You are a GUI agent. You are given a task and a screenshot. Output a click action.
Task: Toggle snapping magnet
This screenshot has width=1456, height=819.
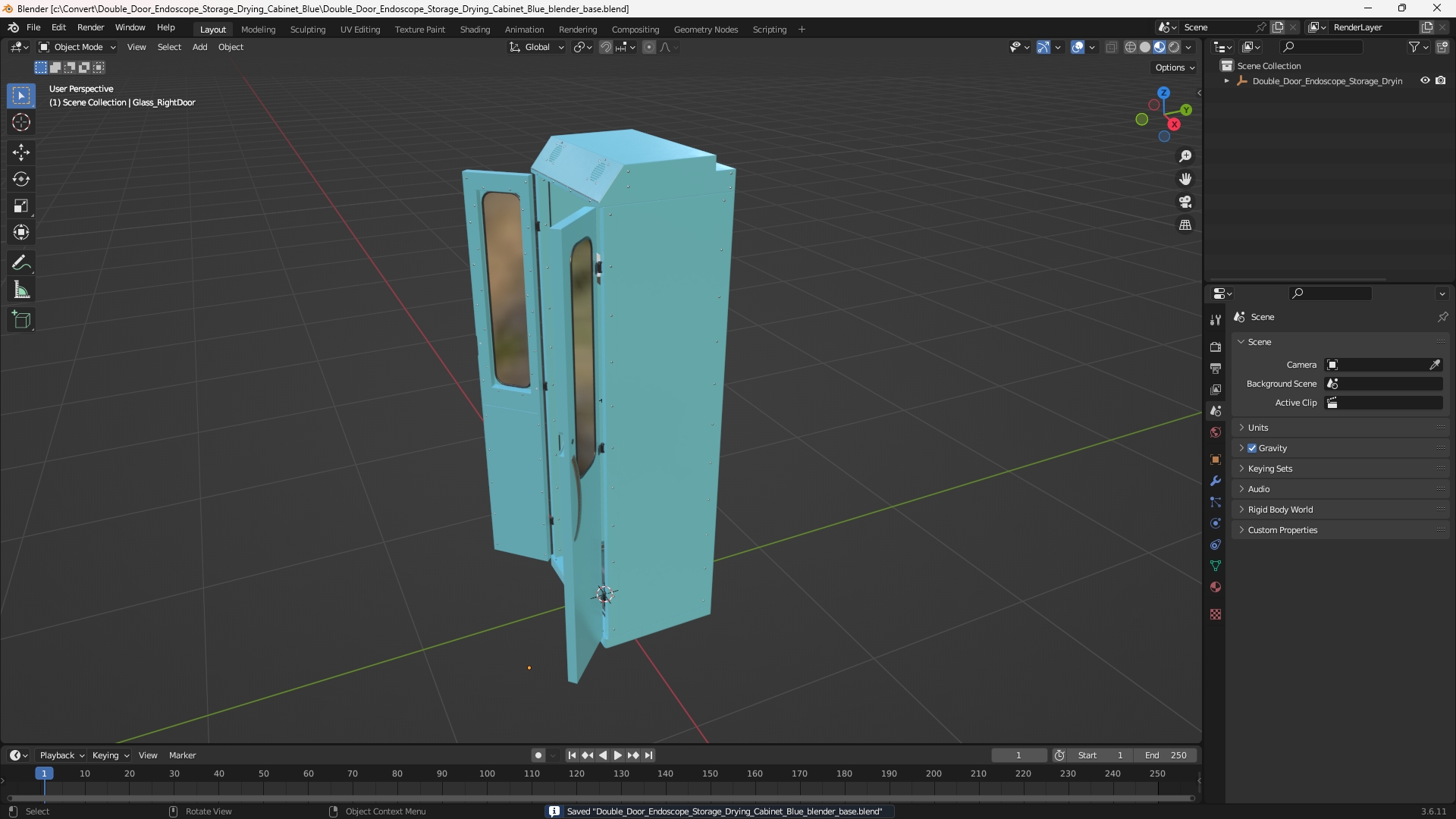point(606,47)
